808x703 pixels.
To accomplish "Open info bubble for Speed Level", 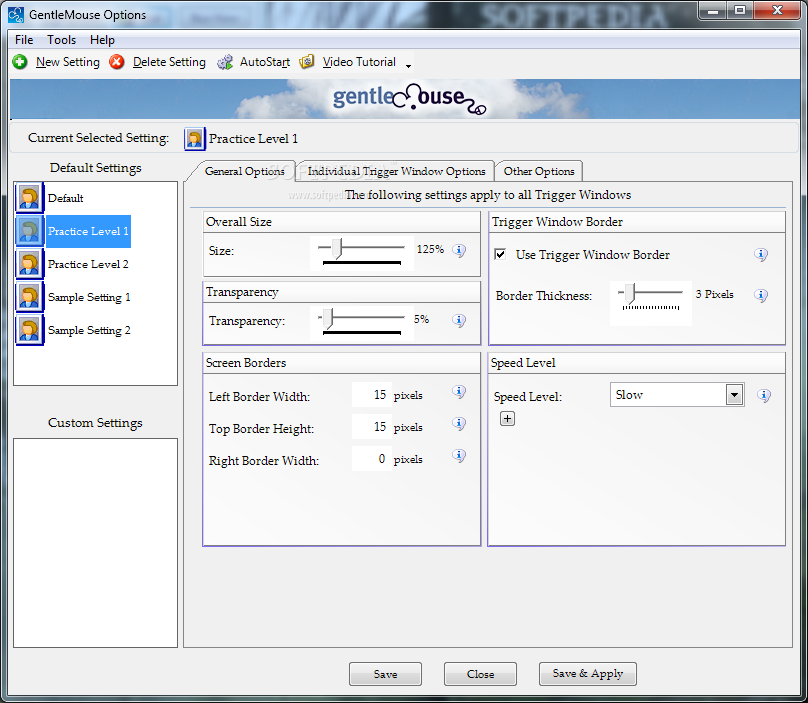I will coord(764,395).
